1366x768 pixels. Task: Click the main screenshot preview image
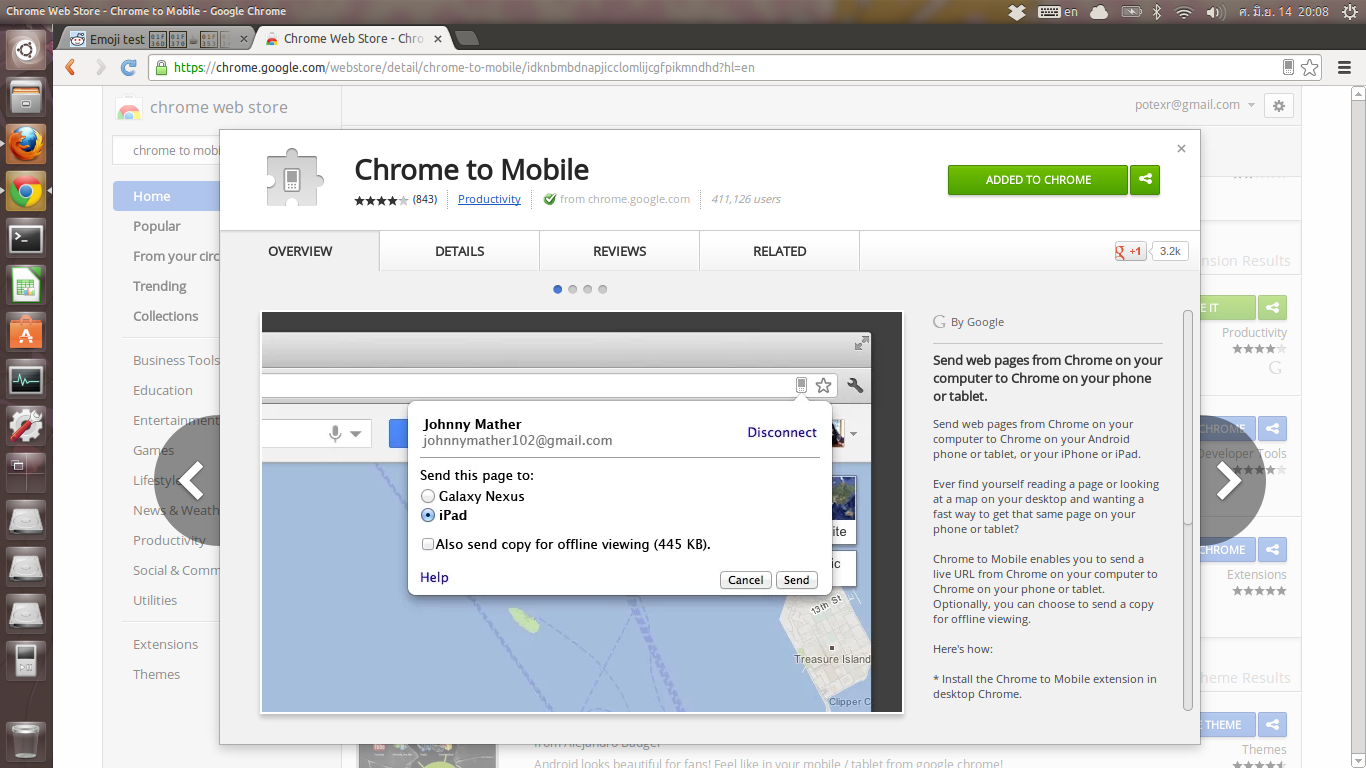582,512
